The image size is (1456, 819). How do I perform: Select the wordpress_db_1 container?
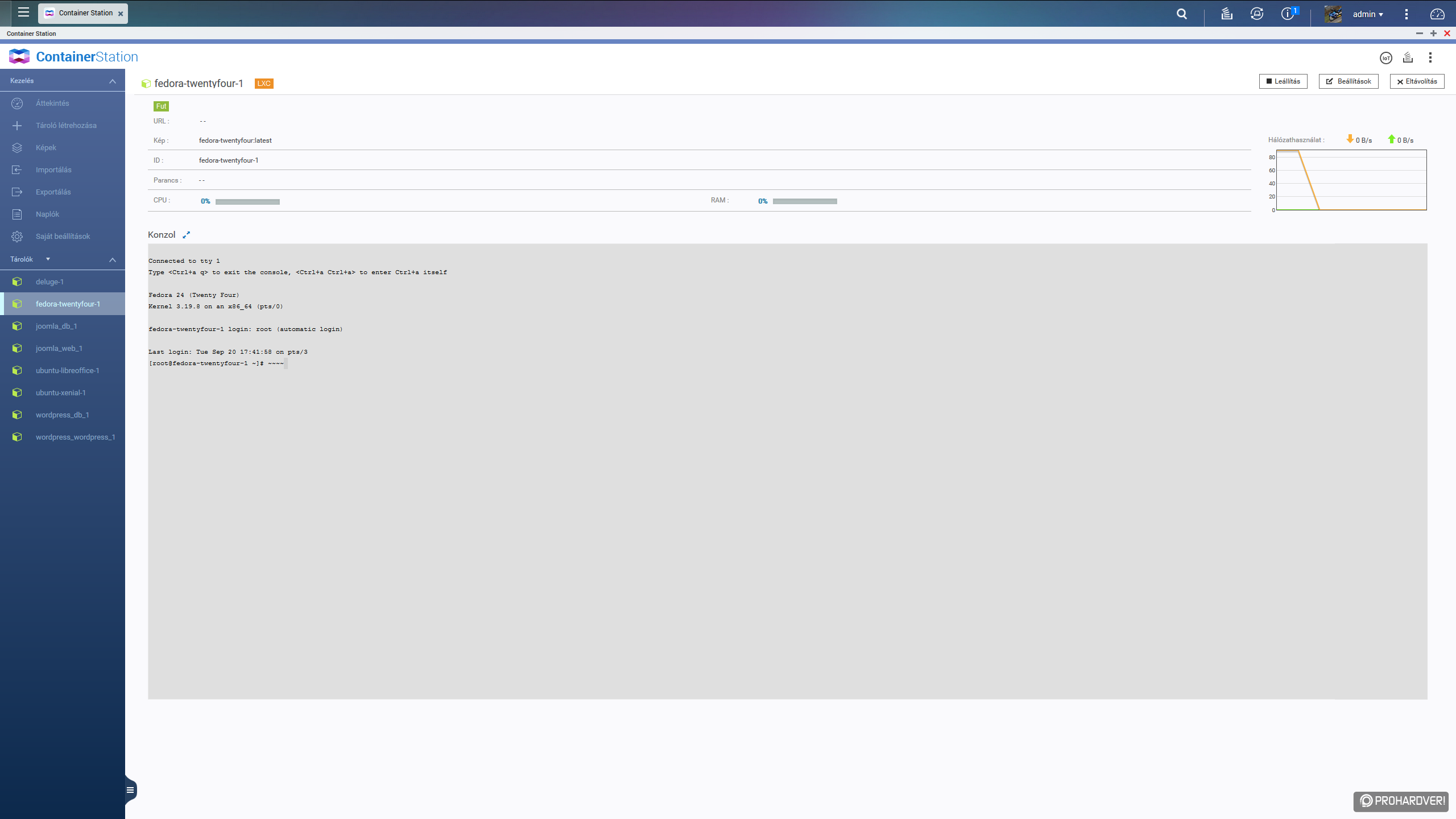tap(63, 415)
